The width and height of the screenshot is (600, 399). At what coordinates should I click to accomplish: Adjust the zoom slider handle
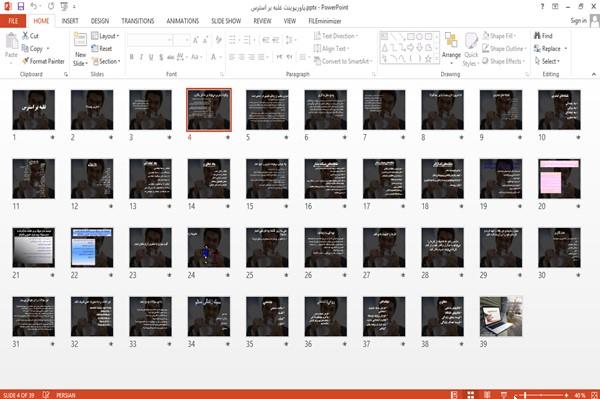(525, 395)
